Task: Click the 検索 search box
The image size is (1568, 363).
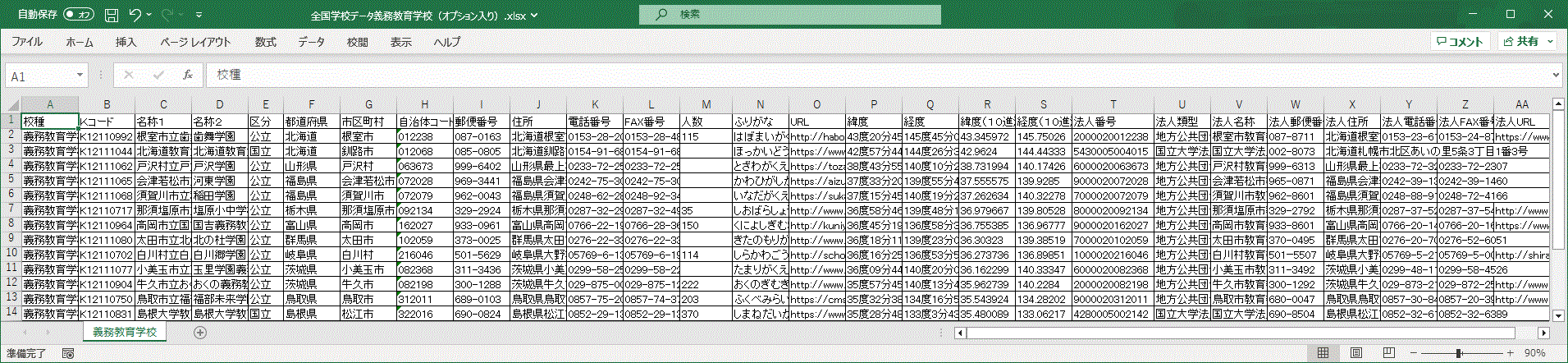Action: [x=789, y=15]
